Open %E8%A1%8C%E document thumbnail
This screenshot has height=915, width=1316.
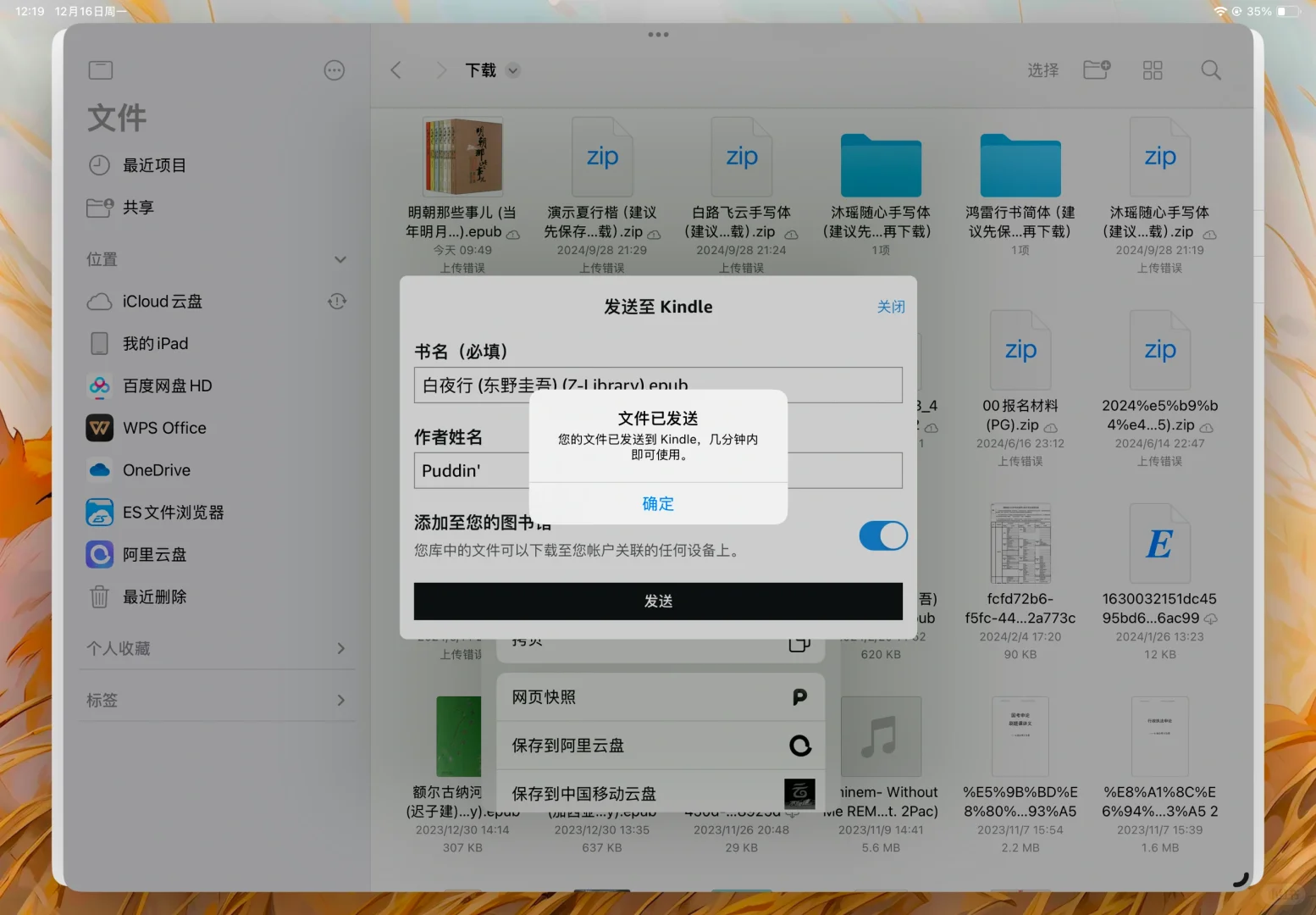click(1160, 736)
